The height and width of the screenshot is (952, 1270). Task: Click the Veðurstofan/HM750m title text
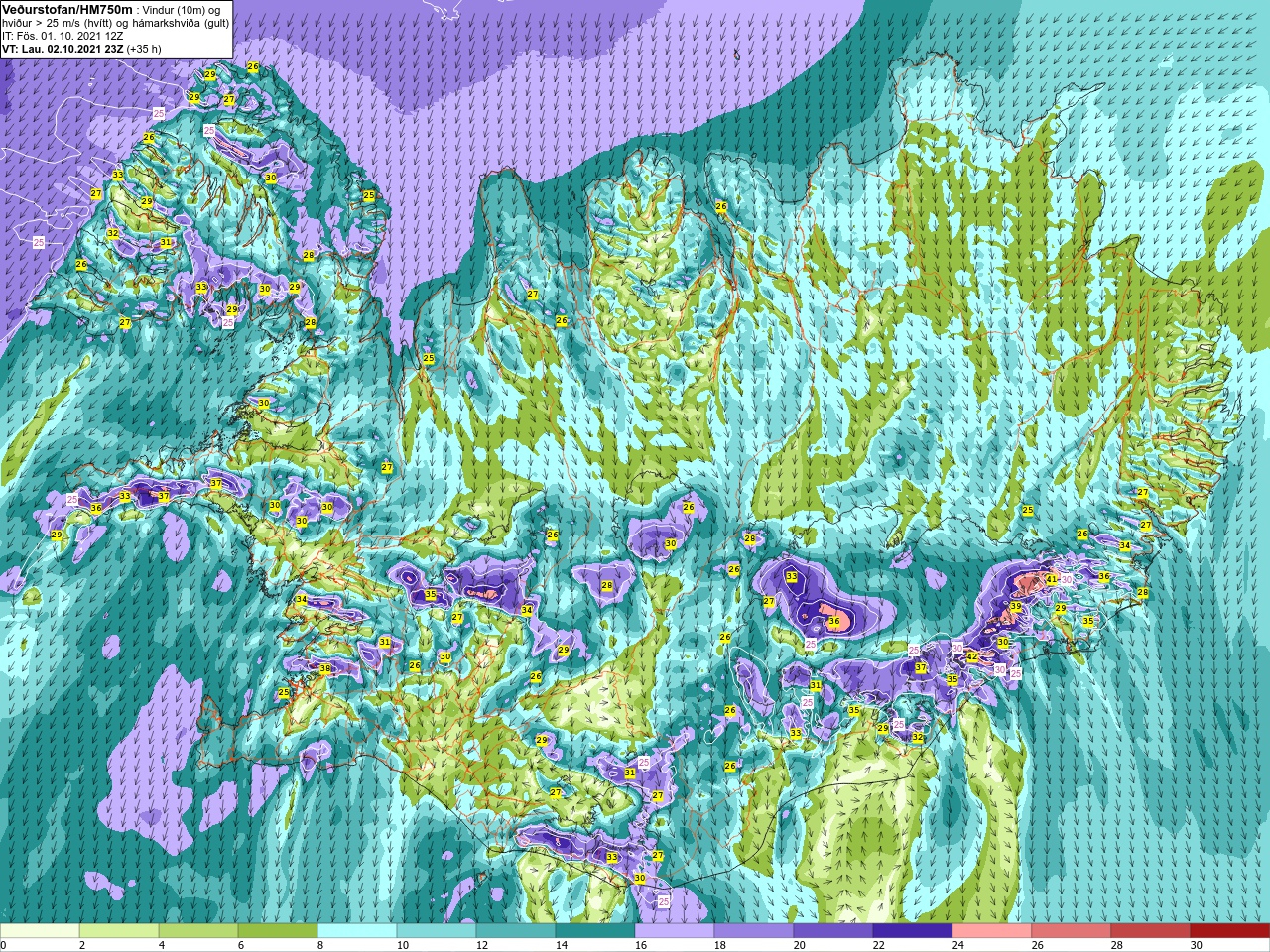66,9
